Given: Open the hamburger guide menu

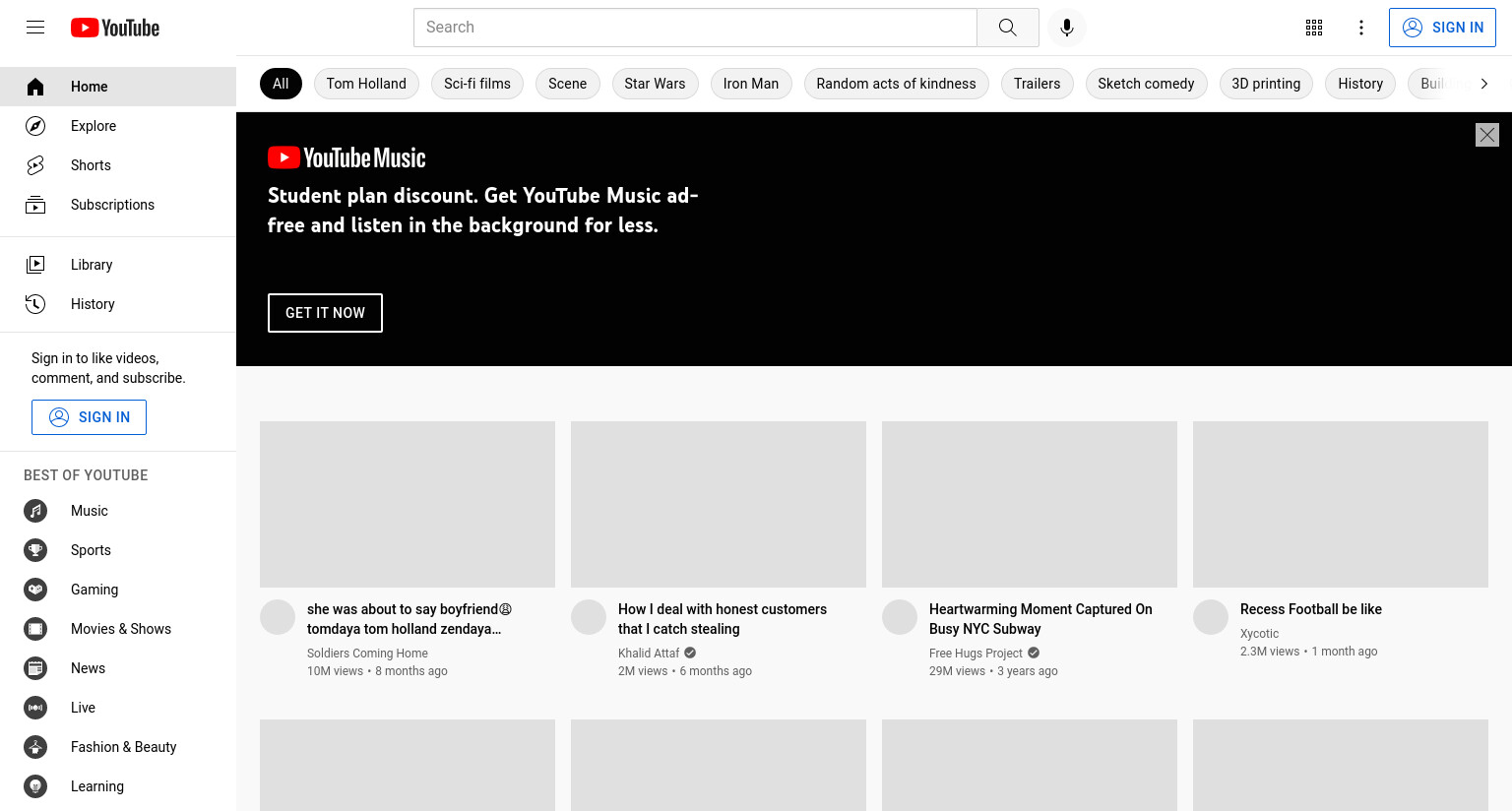Looking at the screenshot, I should pyautogui.click(x=35, y=28).
